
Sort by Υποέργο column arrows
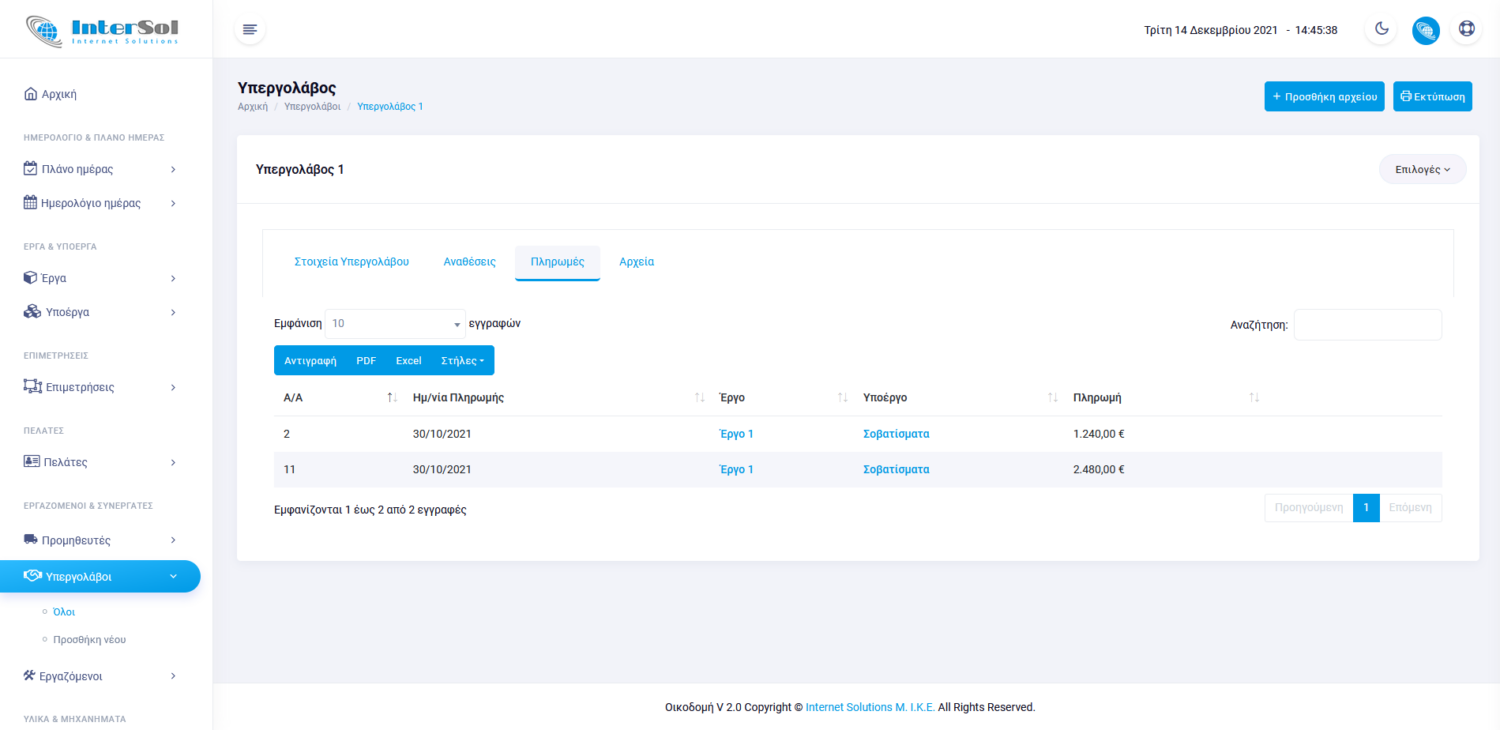click(x=1052, y=398)
